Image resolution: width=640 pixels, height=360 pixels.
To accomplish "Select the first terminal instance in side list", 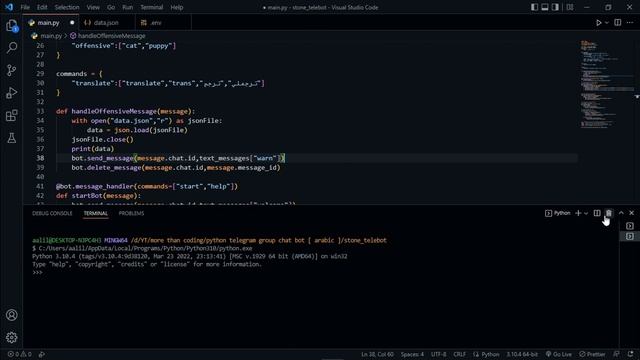I will point(630,226).
